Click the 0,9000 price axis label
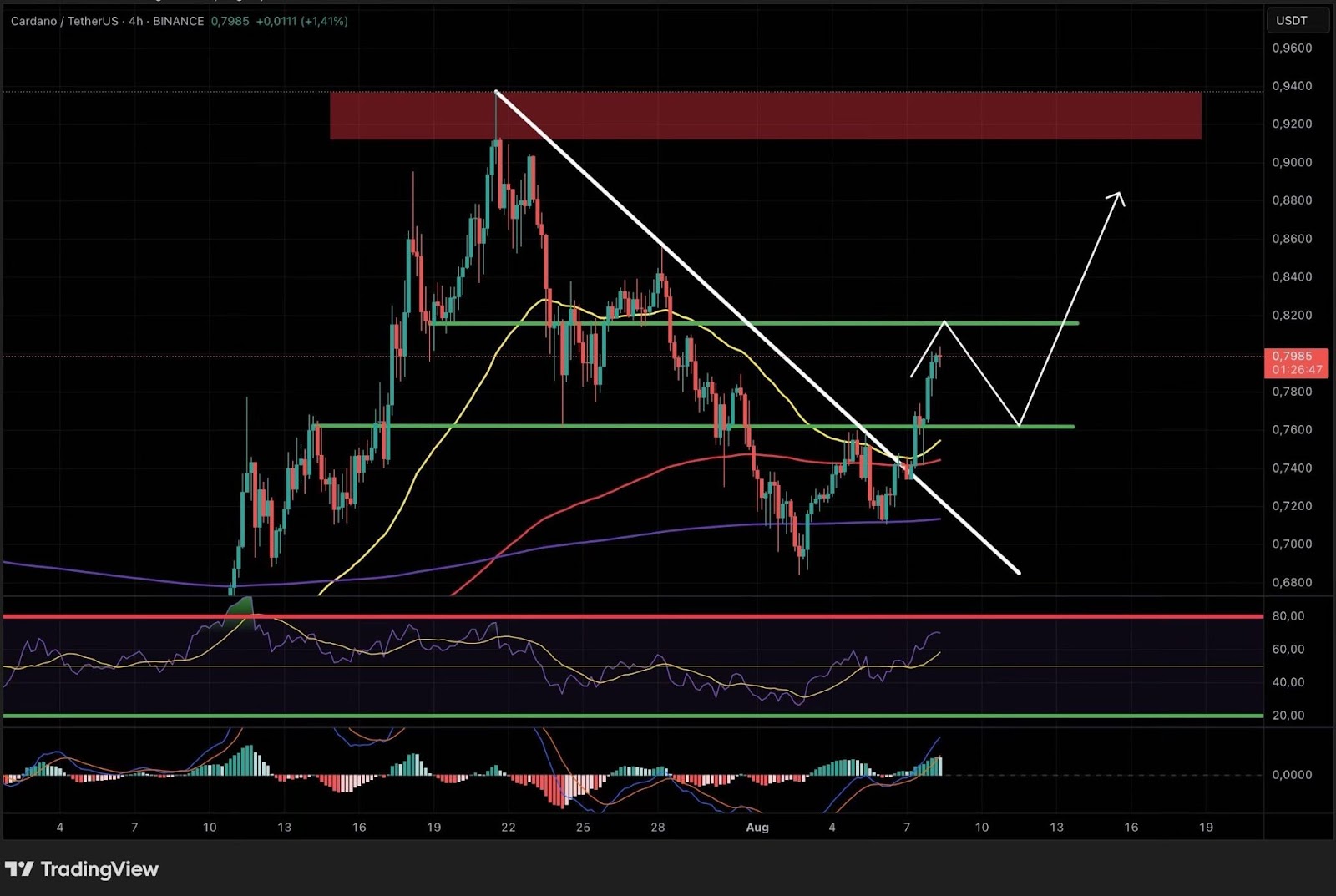Viewport: 1336px width, 896px height. (x=1292, y=162)
